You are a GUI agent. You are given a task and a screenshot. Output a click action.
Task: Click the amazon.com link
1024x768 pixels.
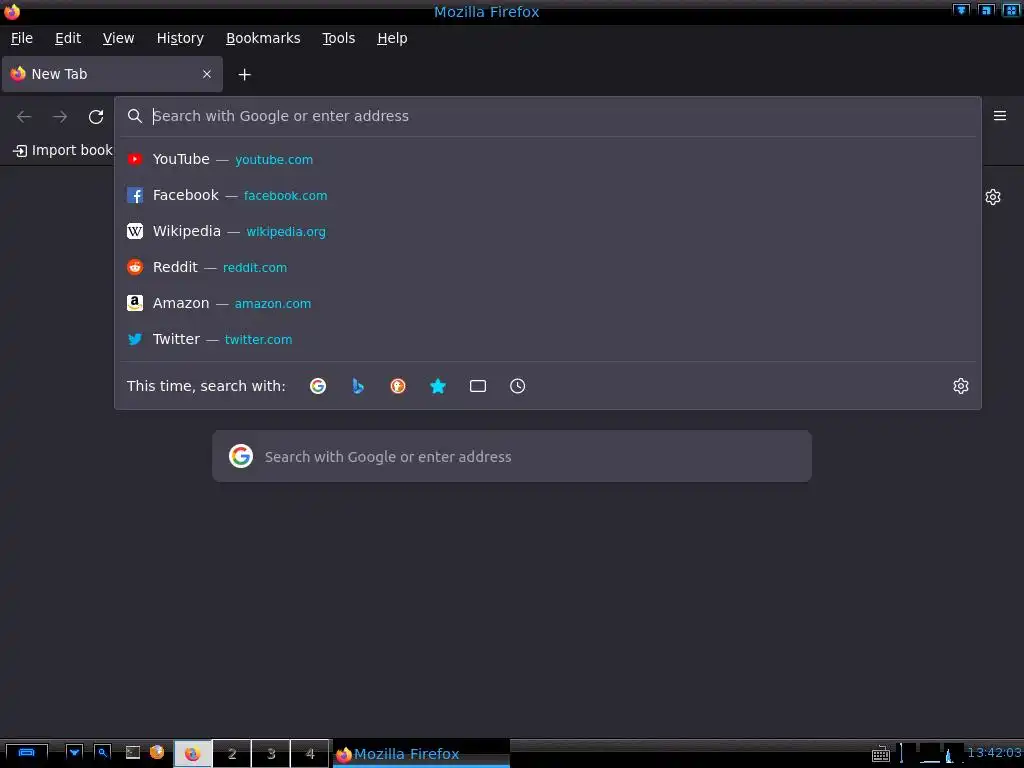point(272,304)
